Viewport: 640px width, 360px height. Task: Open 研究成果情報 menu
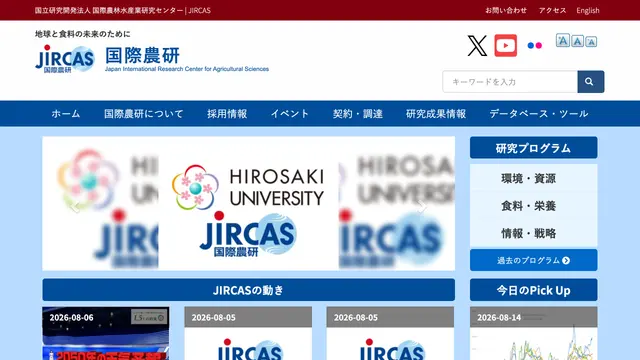436,113
